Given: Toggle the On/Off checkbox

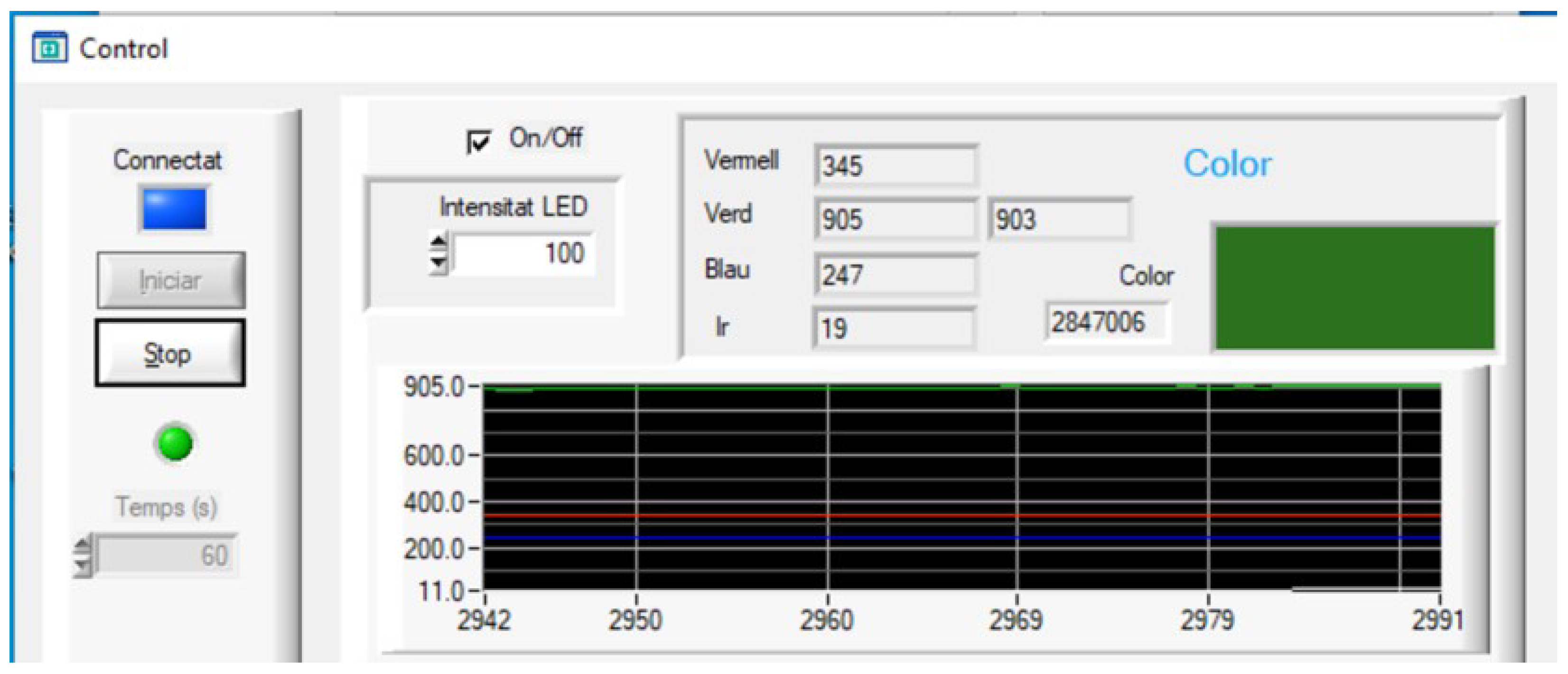Looking at the screenshot, I should click(x=478, y=142).
